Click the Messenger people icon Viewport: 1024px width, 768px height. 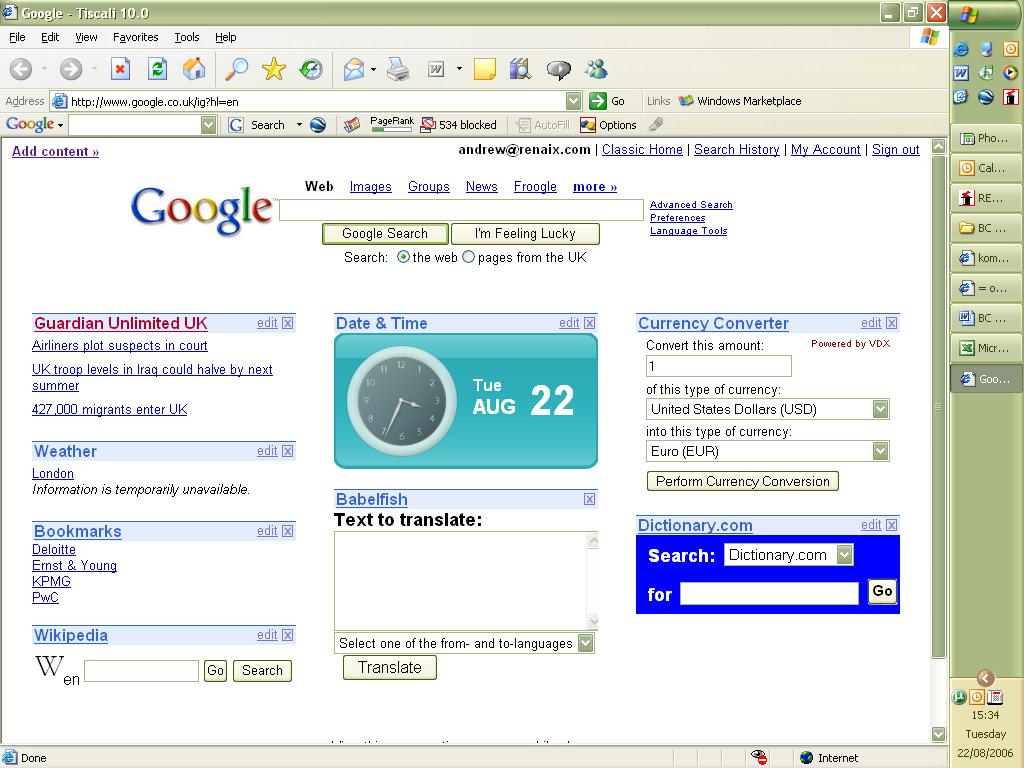click(x=597, y=69)
